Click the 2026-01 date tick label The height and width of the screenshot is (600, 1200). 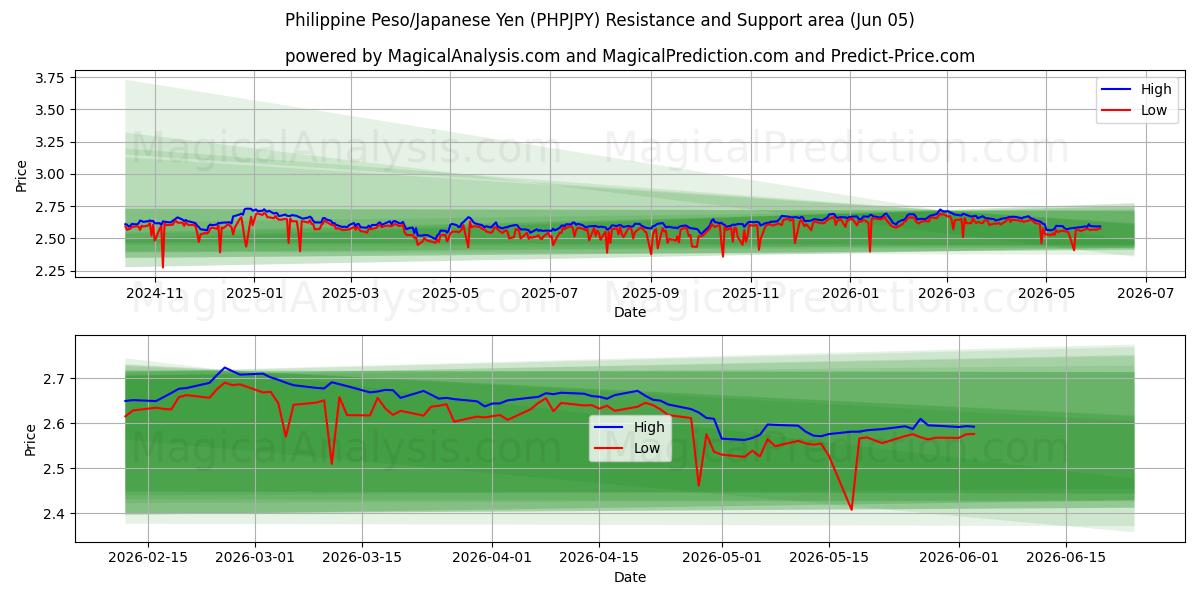850,293
